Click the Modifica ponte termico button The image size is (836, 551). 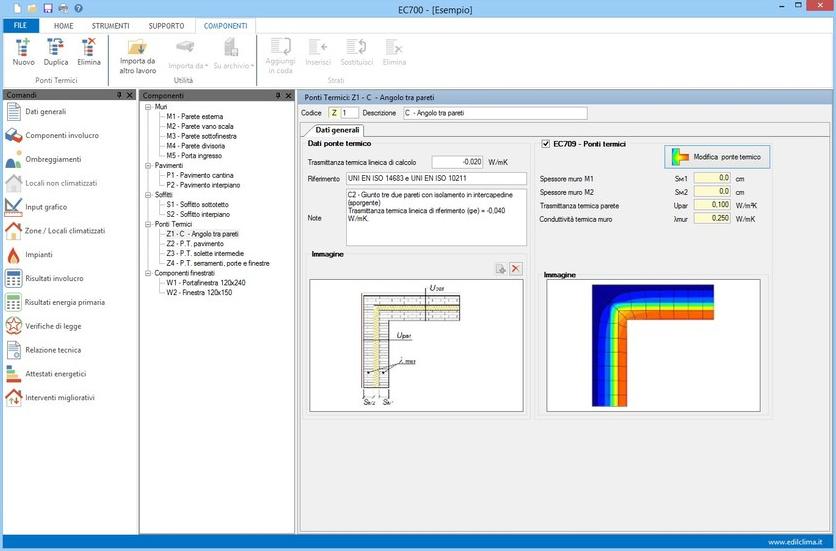pos(717,157)
